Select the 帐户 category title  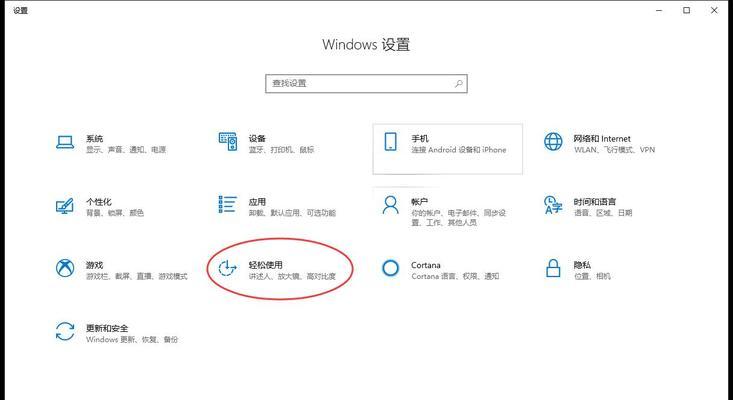click(419, 202)
